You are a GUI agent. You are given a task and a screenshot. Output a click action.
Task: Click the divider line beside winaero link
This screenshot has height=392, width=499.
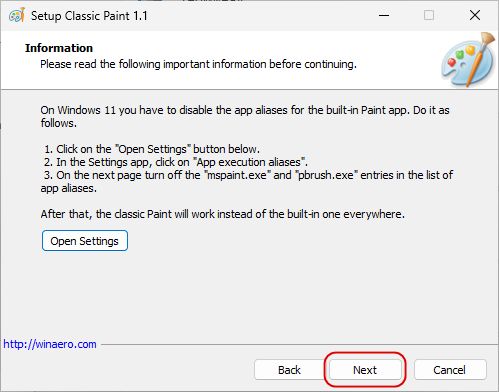click(x=299, y=345)
